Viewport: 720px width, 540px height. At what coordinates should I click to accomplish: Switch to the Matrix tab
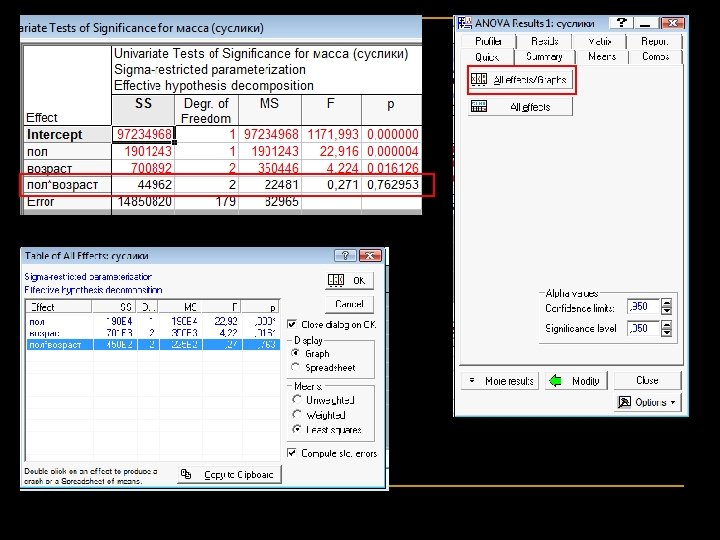(x=599, y=41)
